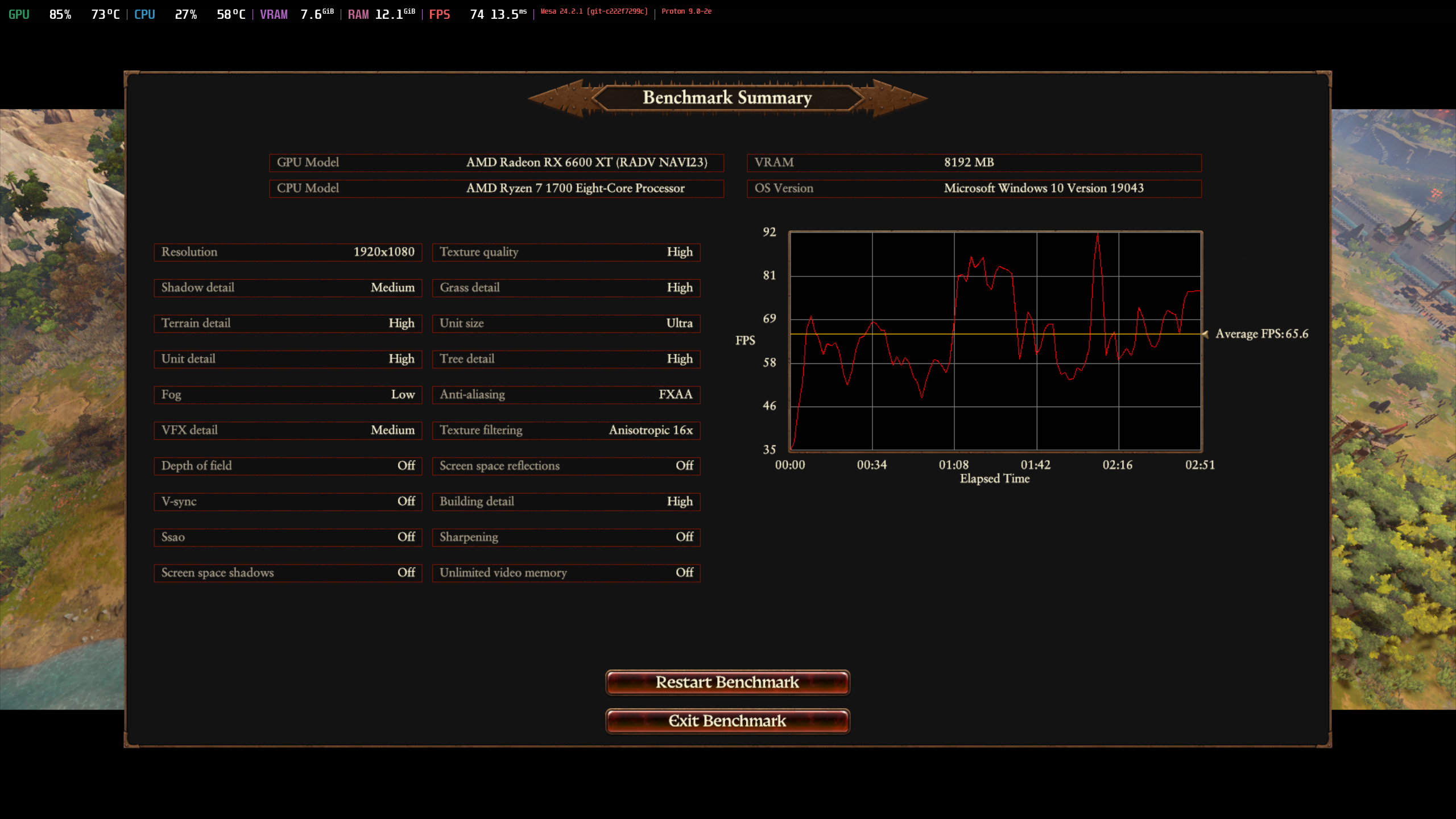The width and height of the screenshot is (1456, 819).
Task: Select the V-sync Off row
Action: (288, 502)
